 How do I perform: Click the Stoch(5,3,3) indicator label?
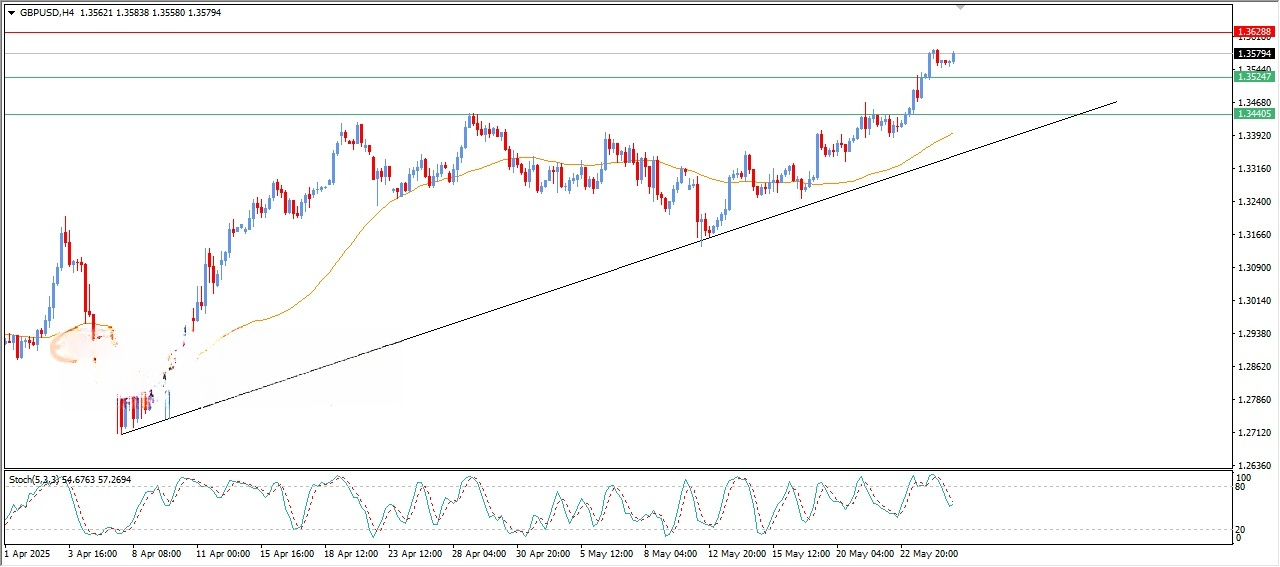pos(34,480)
